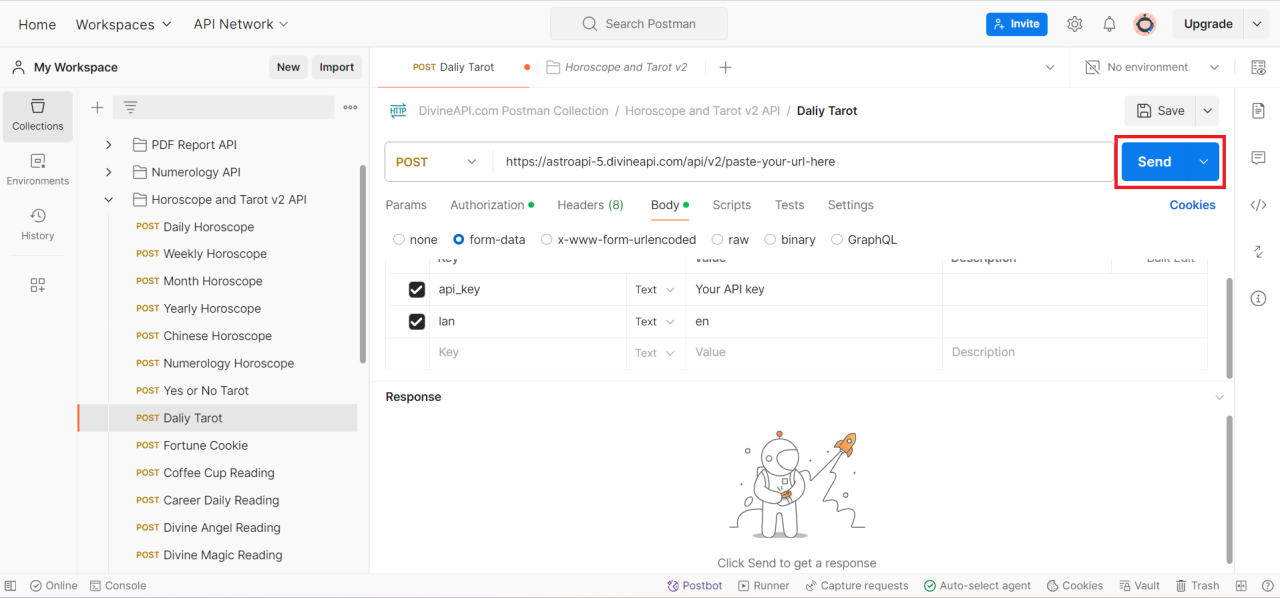Open the POST method dropdown

437,162
